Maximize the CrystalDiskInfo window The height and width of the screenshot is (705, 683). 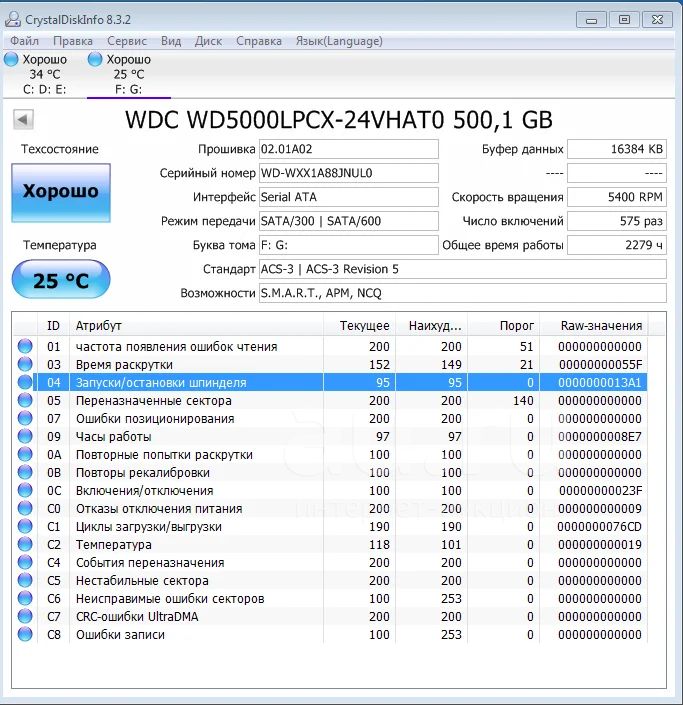click(x=624, y=20)
